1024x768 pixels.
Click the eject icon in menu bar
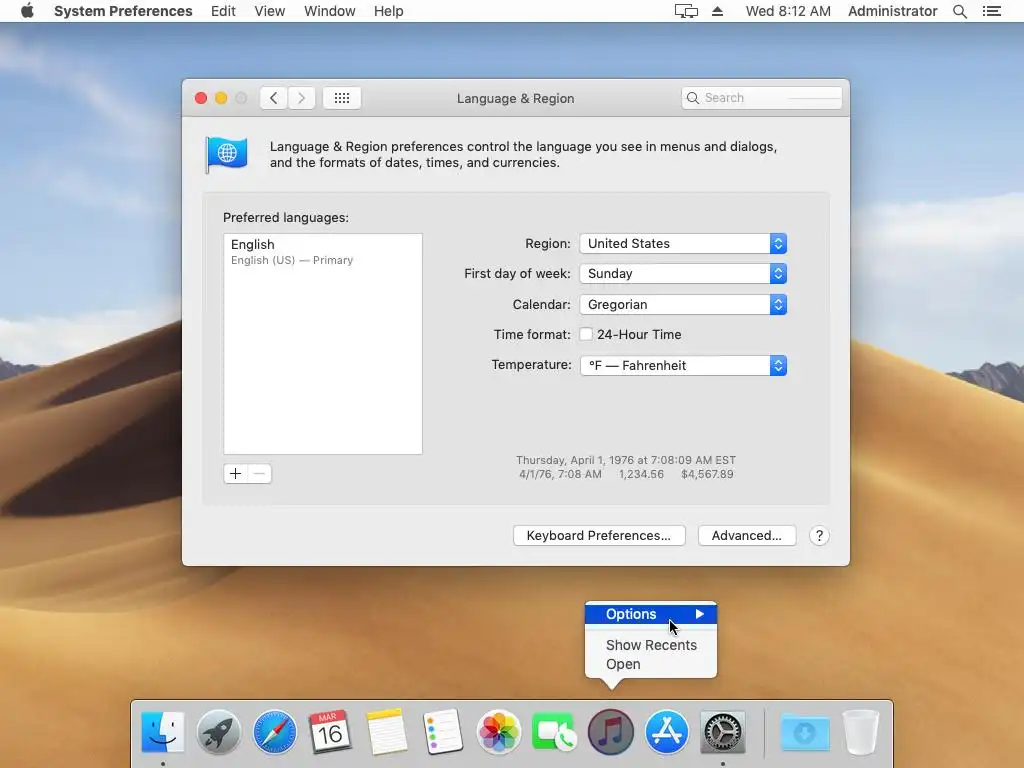[x=717, y=11]
